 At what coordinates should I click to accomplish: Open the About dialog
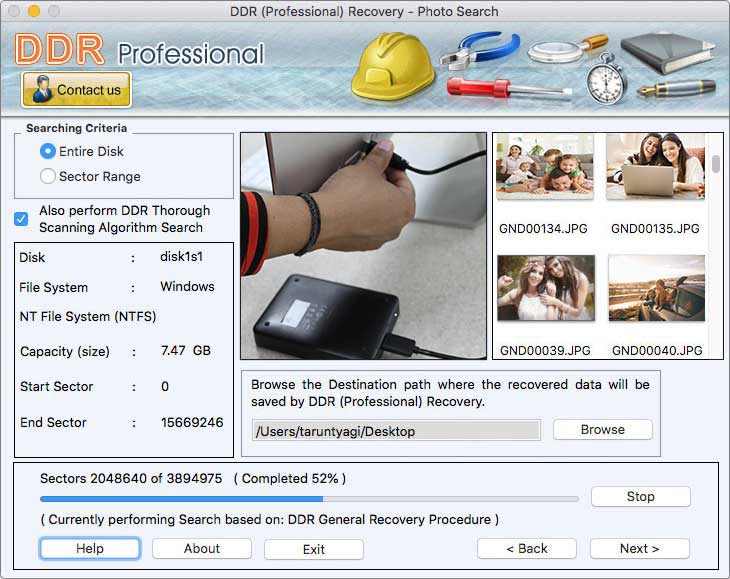[x=202, y=548]
